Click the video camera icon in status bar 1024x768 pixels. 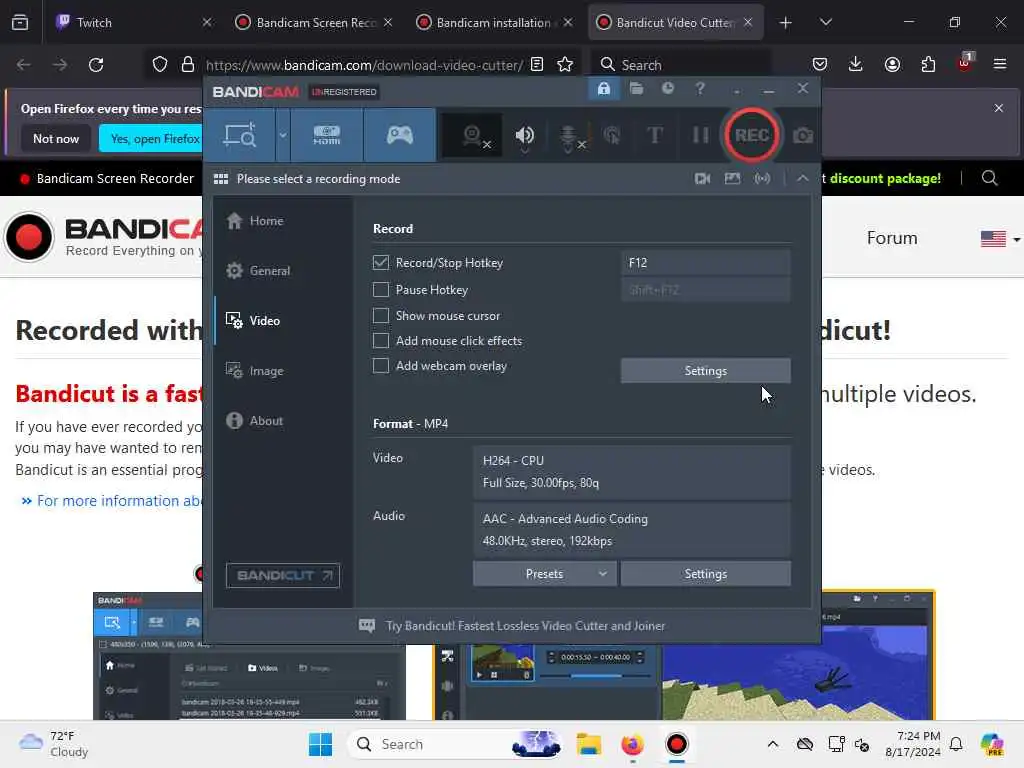[703, 178]
